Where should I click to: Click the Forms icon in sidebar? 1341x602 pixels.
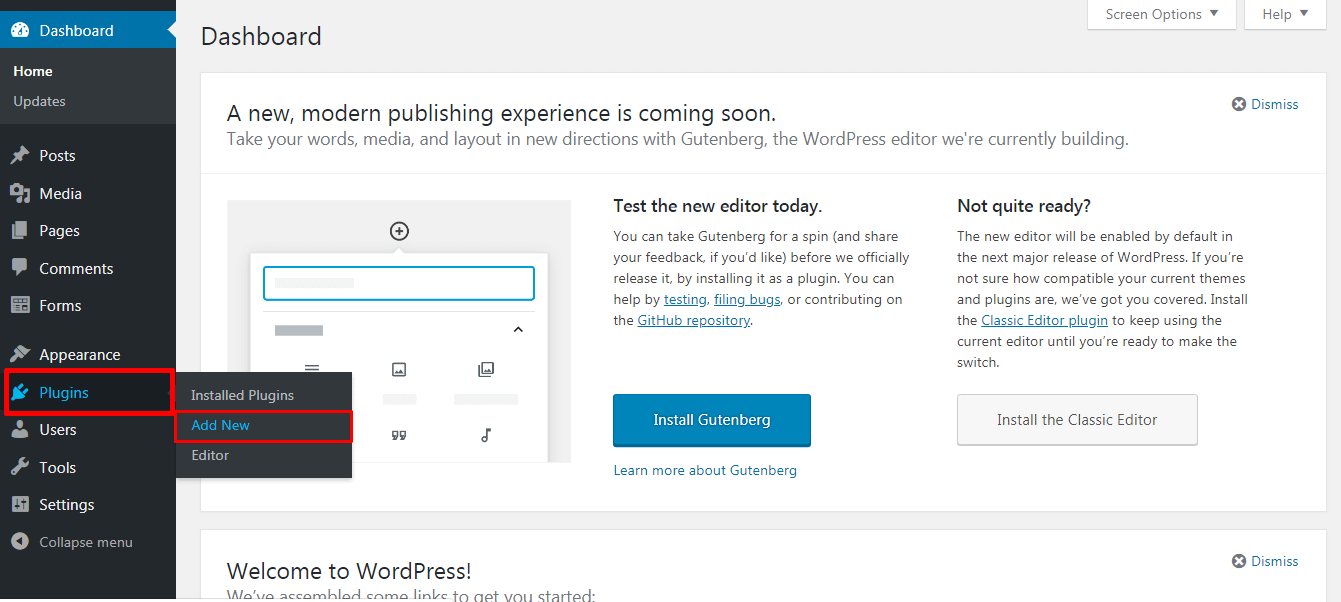tap(20, 305)
